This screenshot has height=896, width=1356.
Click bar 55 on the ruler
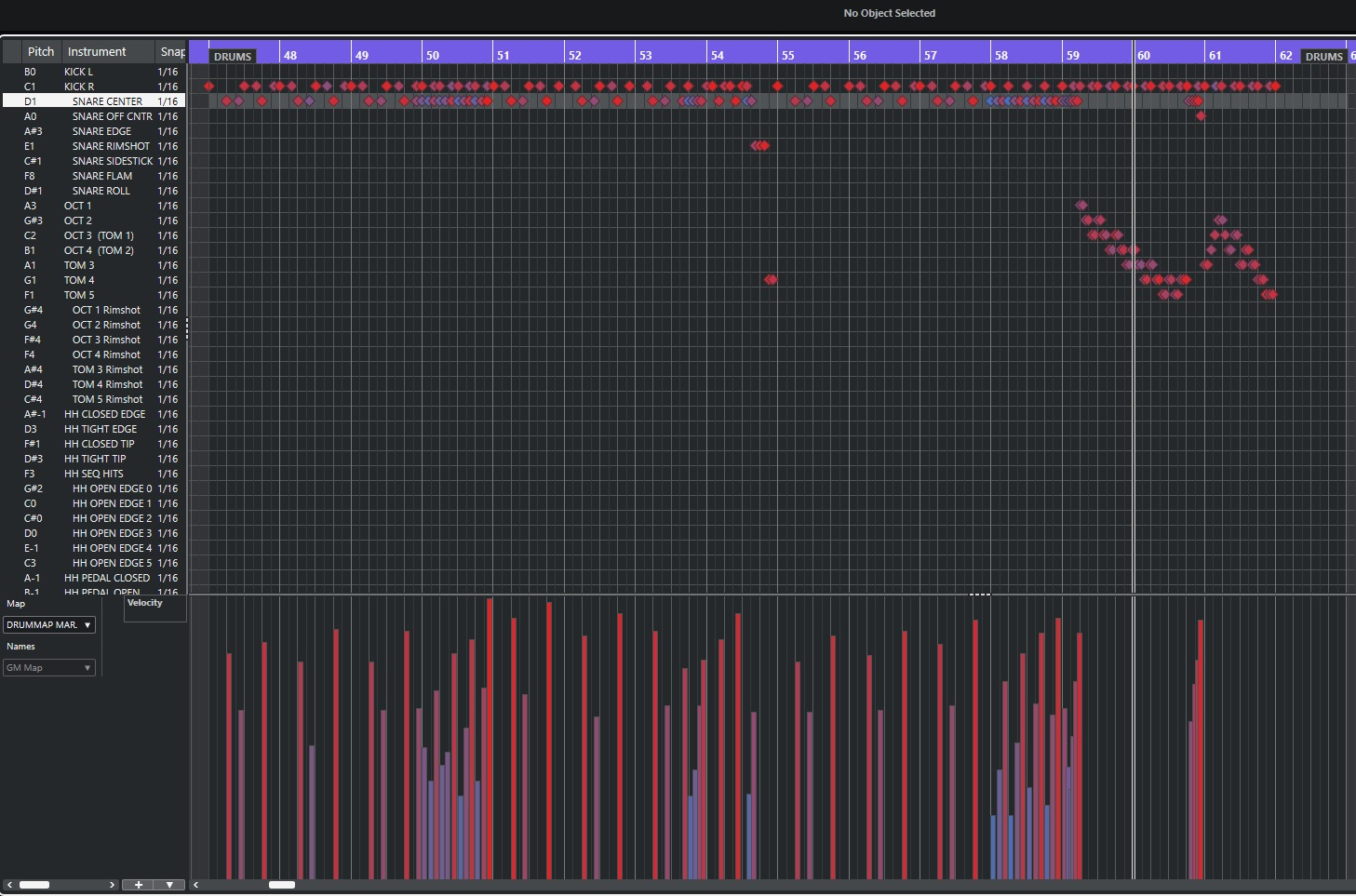(787, 55)
